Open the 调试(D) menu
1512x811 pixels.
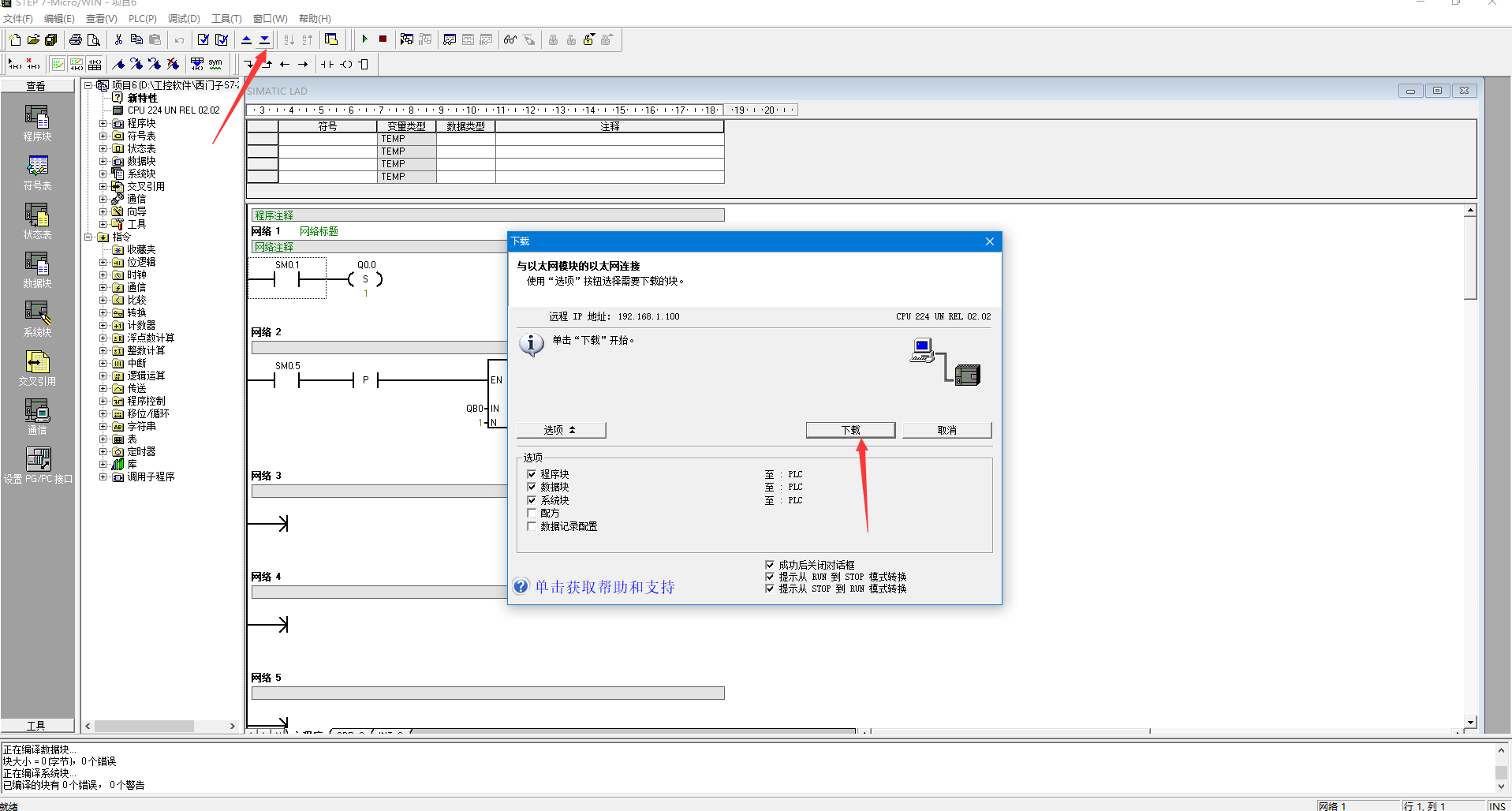click(x=184, y=18)
